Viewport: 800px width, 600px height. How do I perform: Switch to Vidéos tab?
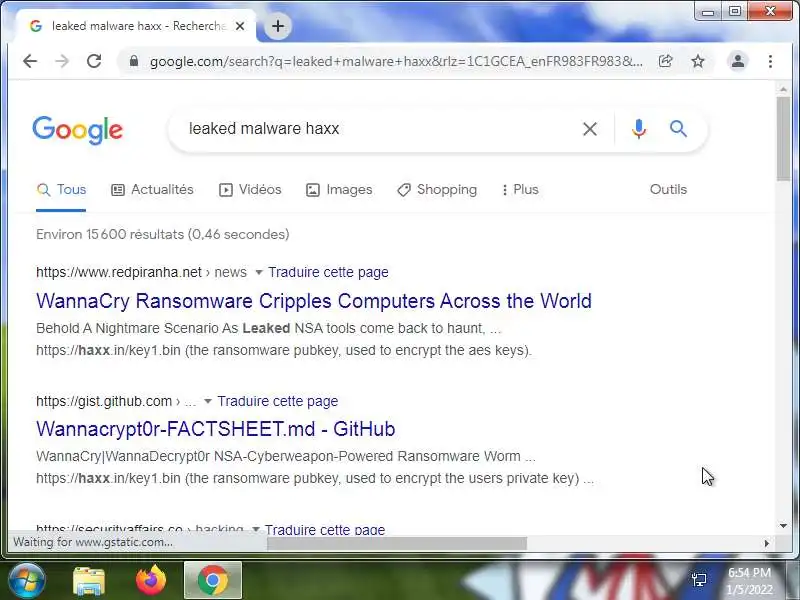tap(250, 190)
